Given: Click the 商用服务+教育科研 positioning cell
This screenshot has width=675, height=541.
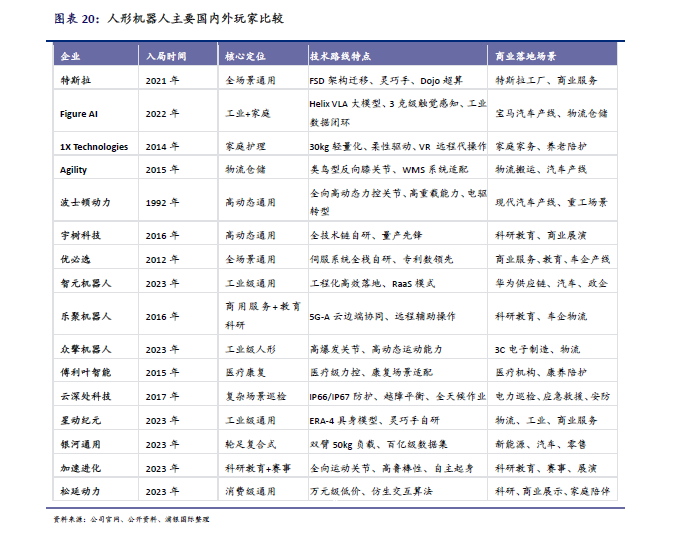Looking at the screenshot, I should [x=263, y=316].
